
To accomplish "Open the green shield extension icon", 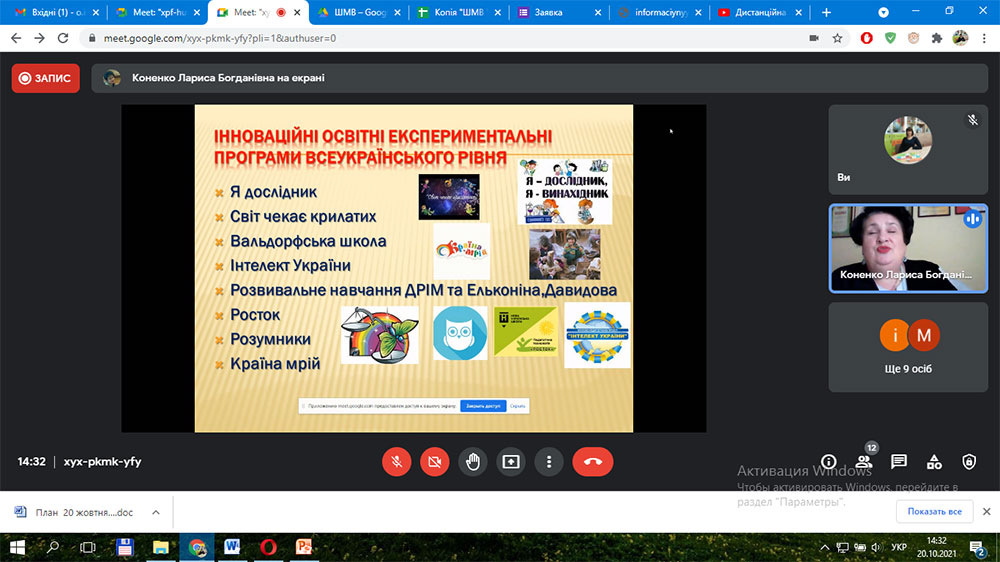I will [890, 38].
